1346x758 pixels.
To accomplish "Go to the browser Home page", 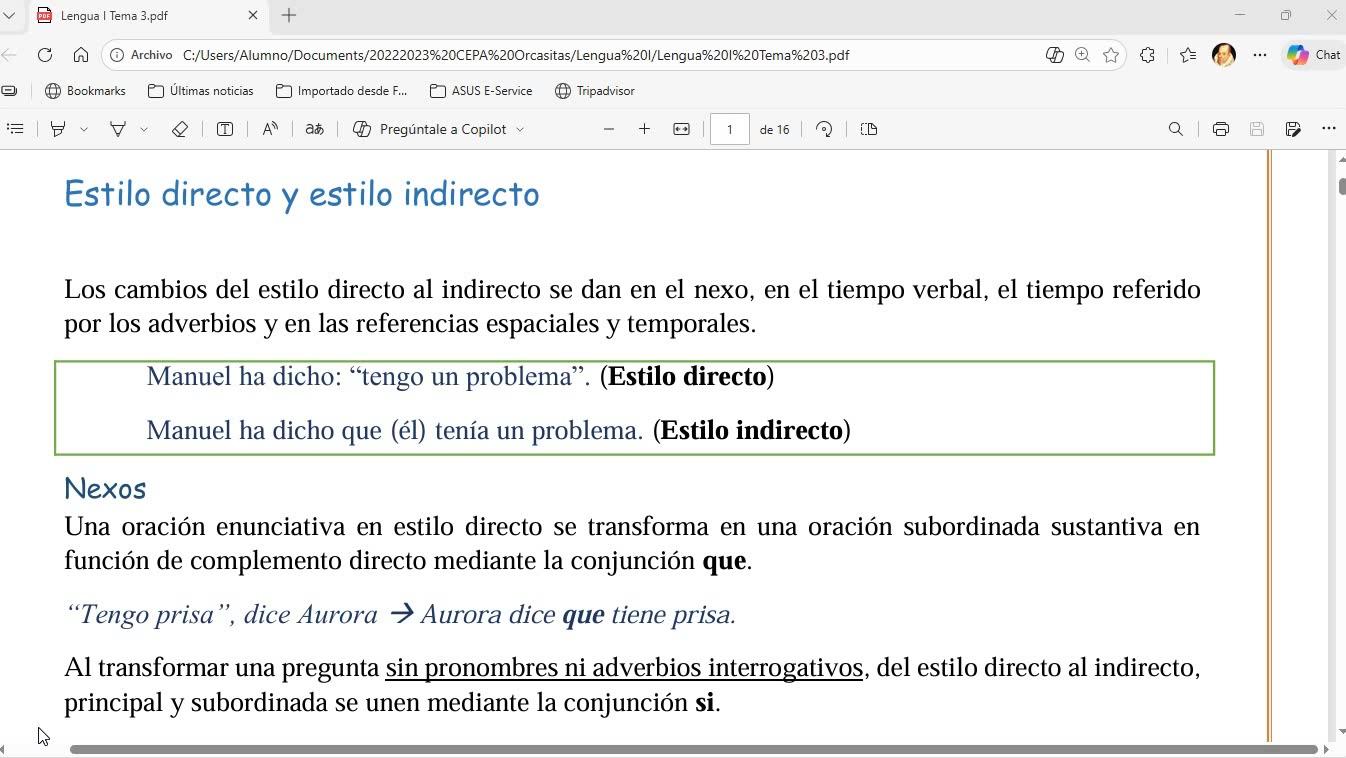I will [81, 55].
